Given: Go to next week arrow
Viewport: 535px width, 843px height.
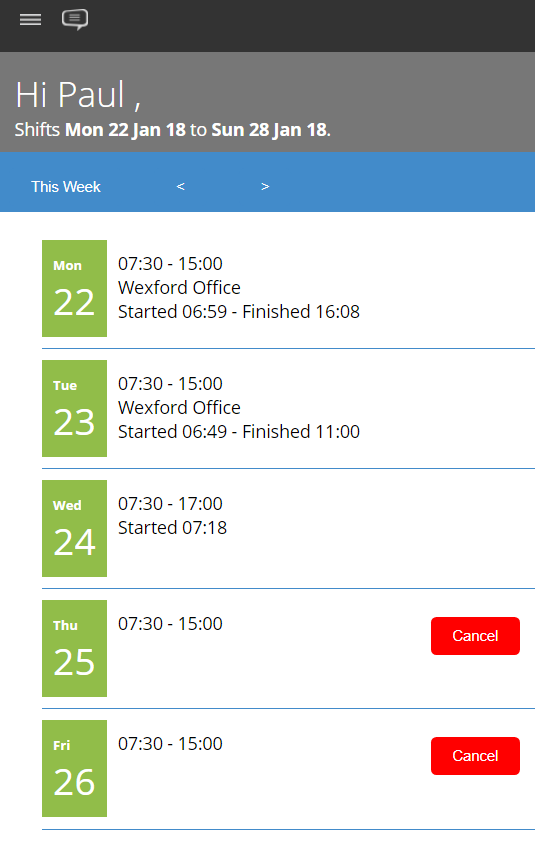Looking at the screenshot, I should (265, 187).
